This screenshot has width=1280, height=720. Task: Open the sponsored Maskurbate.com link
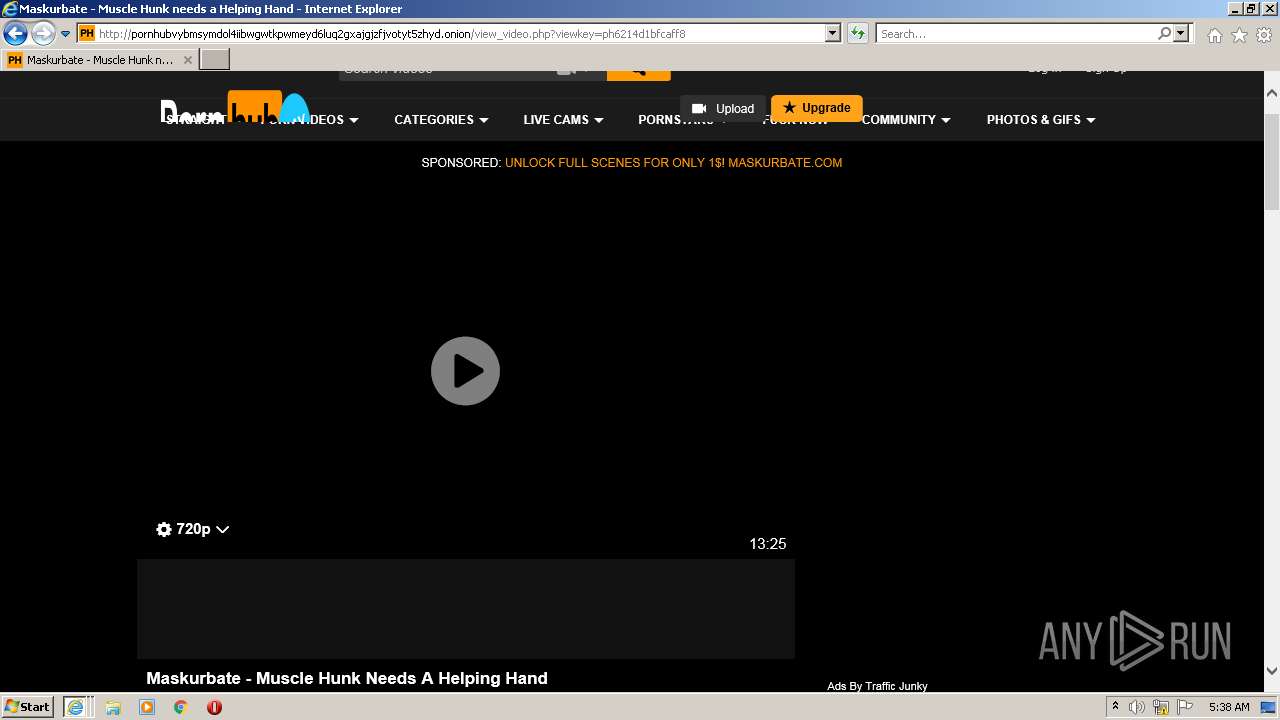pos(673,162)
